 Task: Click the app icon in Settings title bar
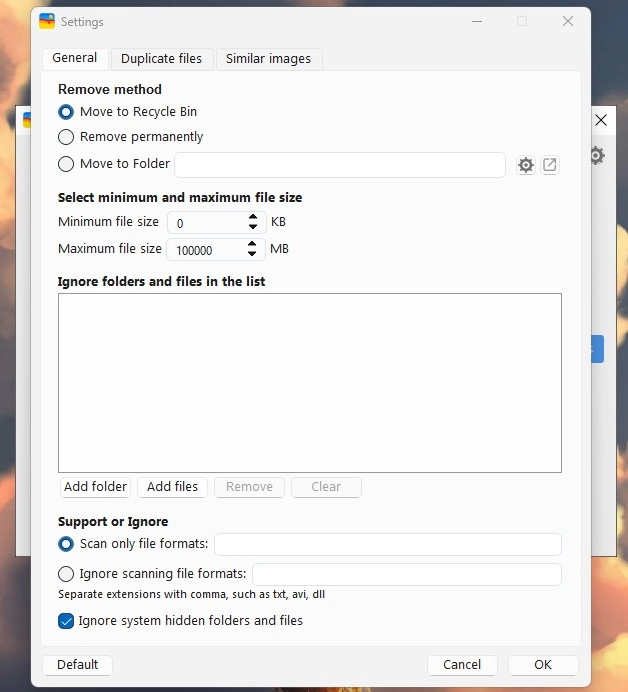point(47,21)
